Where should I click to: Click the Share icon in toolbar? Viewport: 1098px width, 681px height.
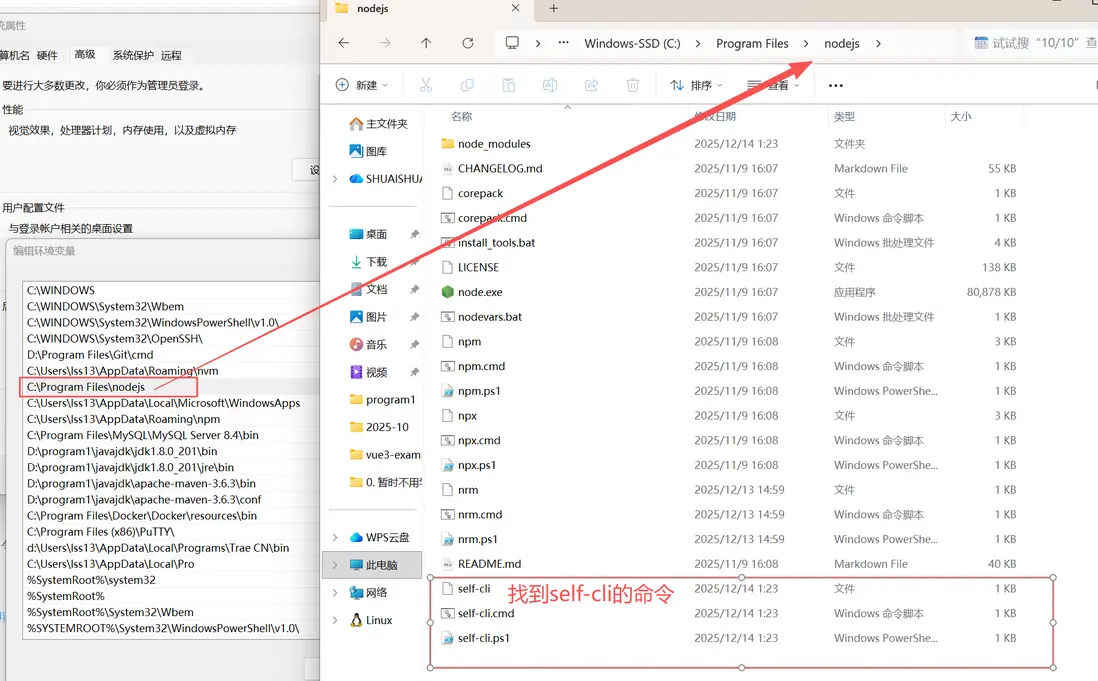(x=592, y=85)
